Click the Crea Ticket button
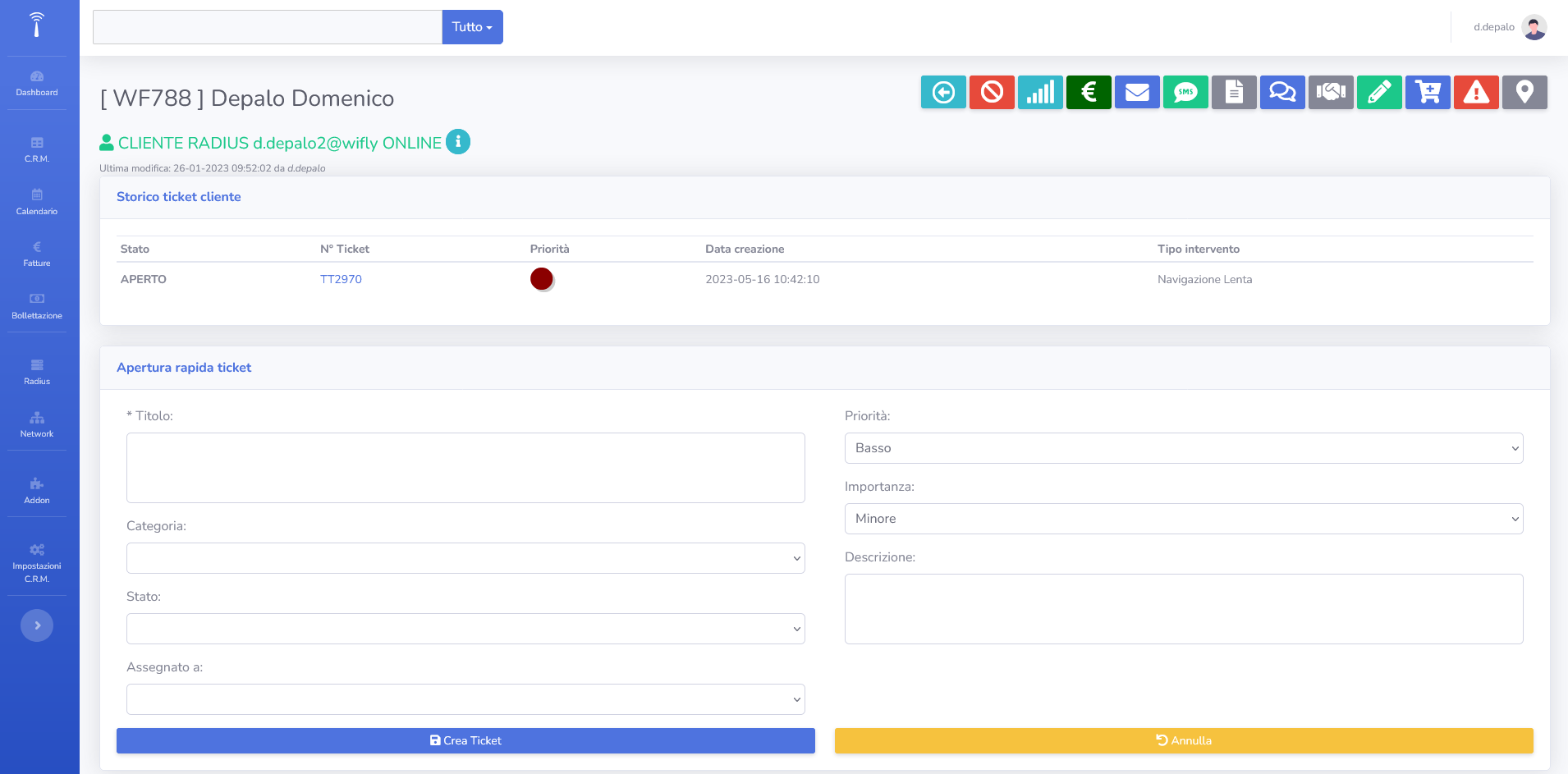This screenshot has height=774, width=1568. coord(465,740)
